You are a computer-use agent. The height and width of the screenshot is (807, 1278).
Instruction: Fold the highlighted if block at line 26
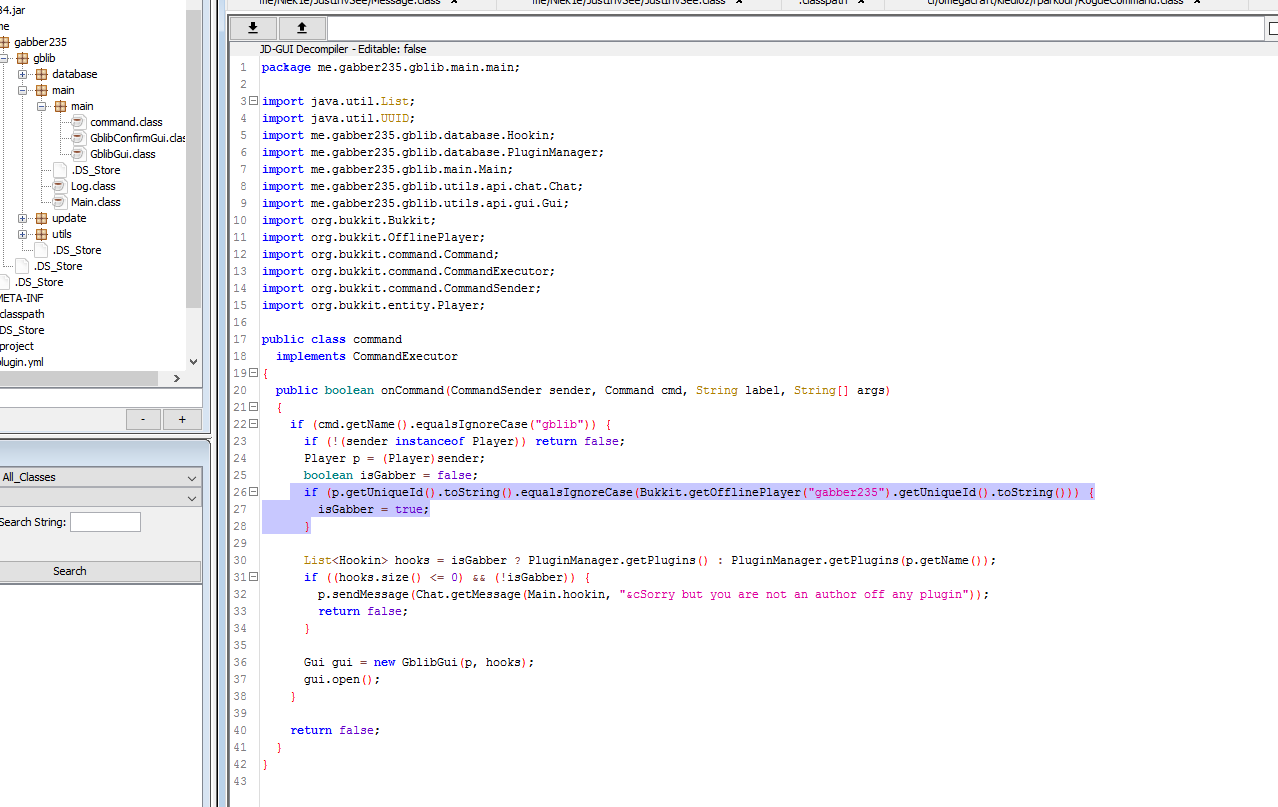(253, 491)
